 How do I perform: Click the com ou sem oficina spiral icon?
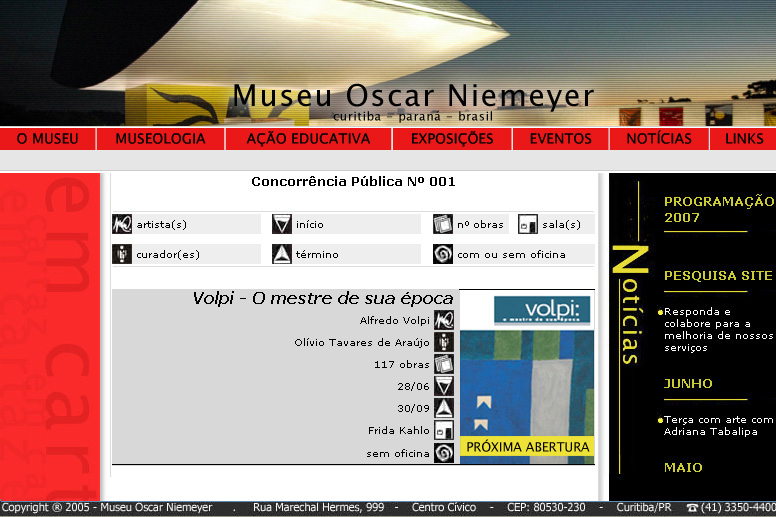point(443,254)
